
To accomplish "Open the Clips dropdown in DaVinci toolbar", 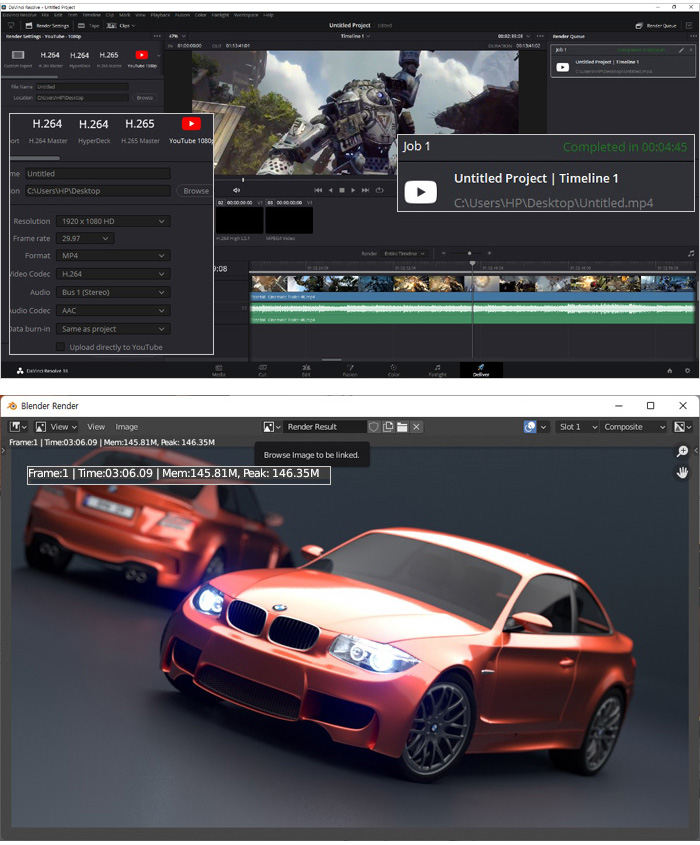I will (x=121, y=26).
